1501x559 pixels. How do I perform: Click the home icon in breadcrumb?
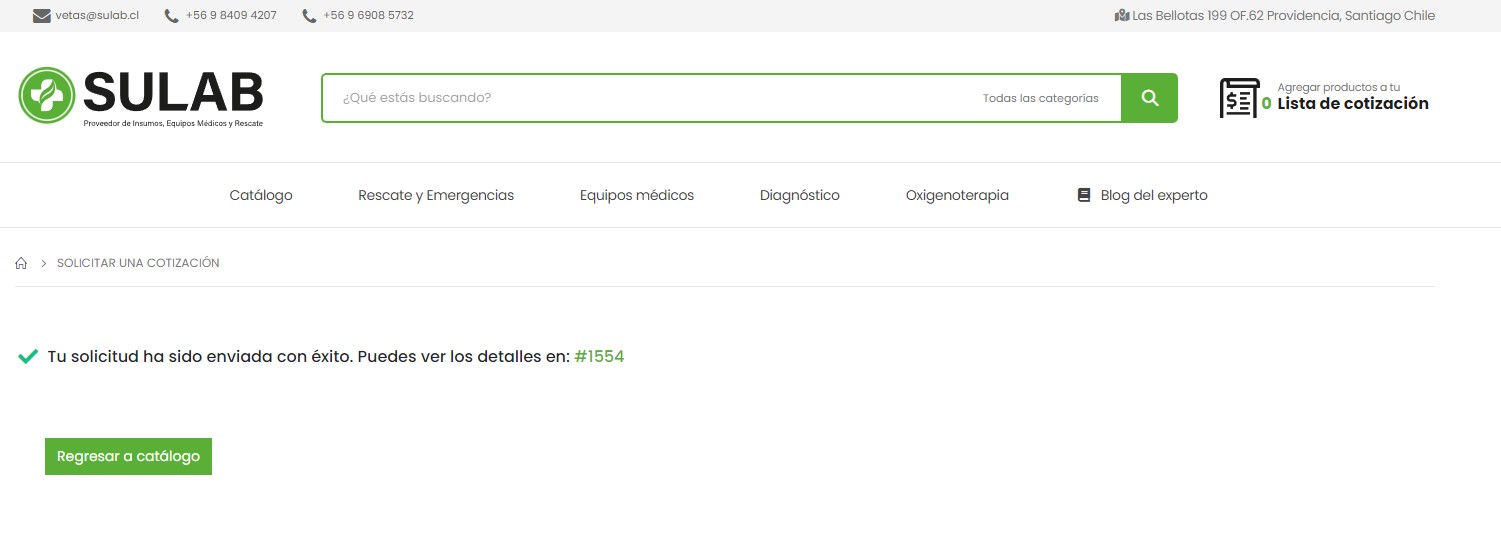(x=21, y=263)
